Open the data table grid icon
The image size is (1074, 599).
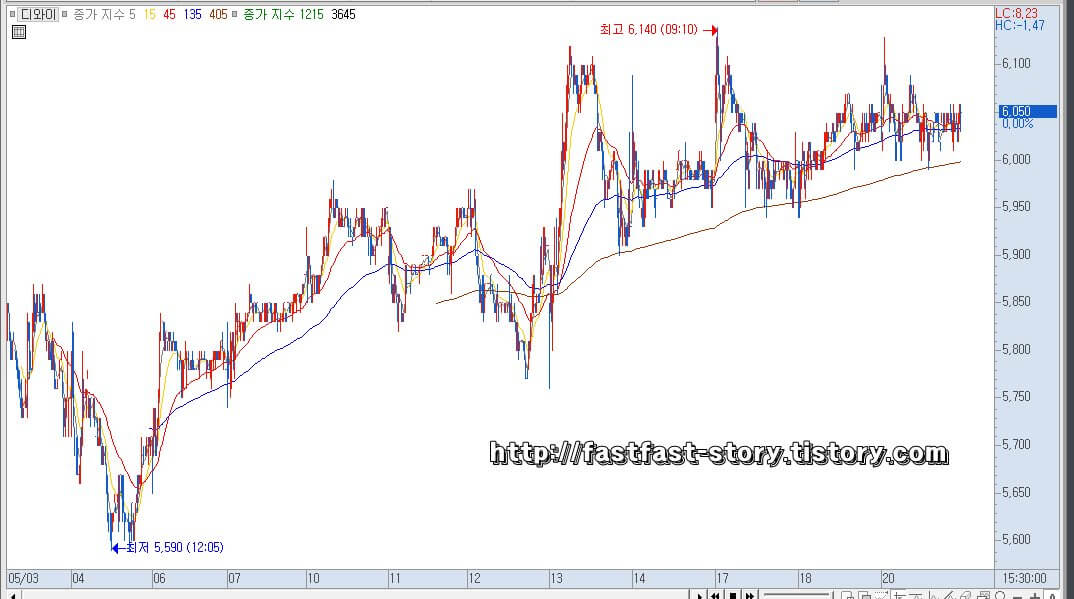[19, 32]
